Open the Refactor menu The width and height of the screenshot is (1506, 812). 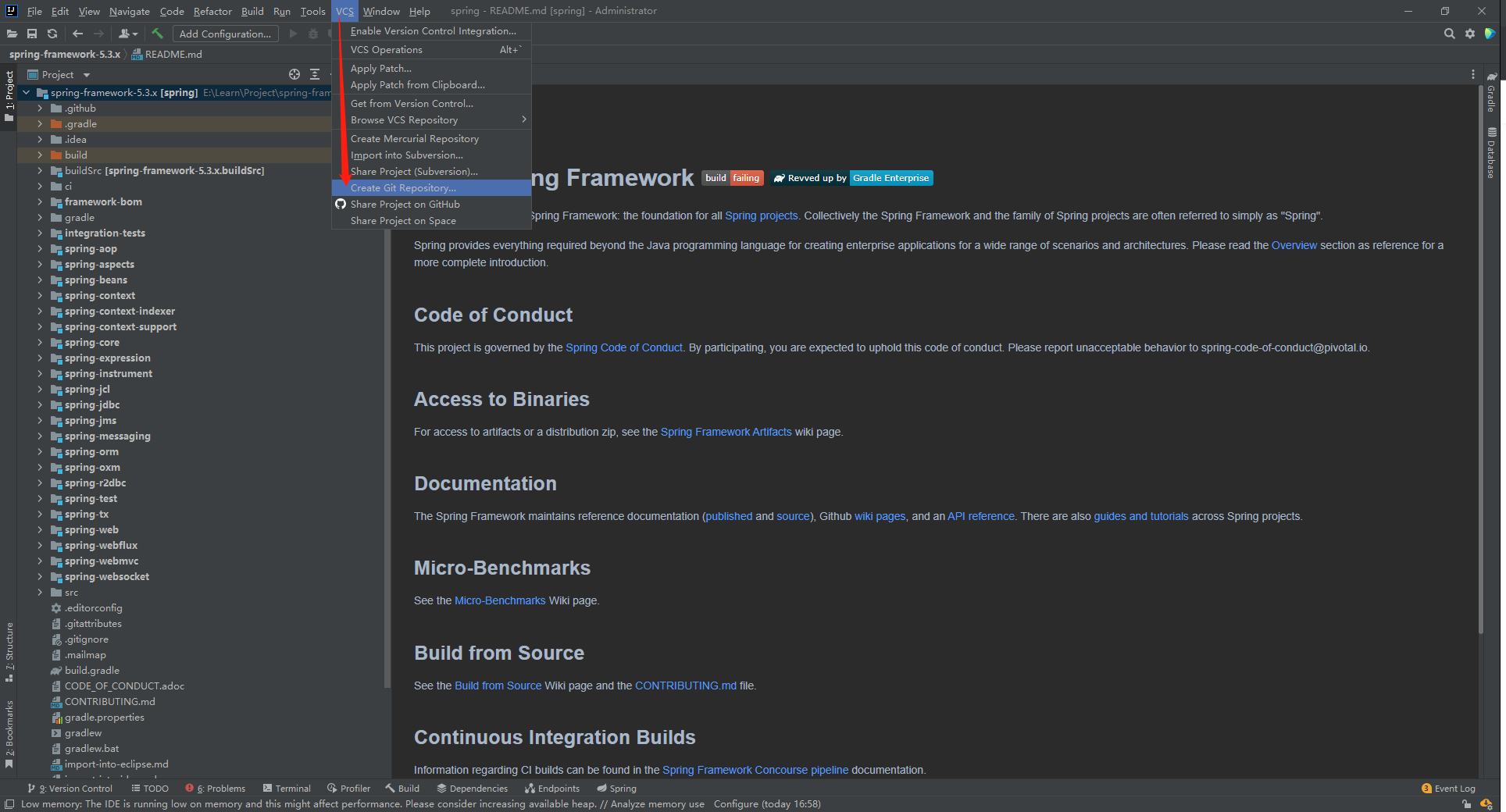click(212, 11)
